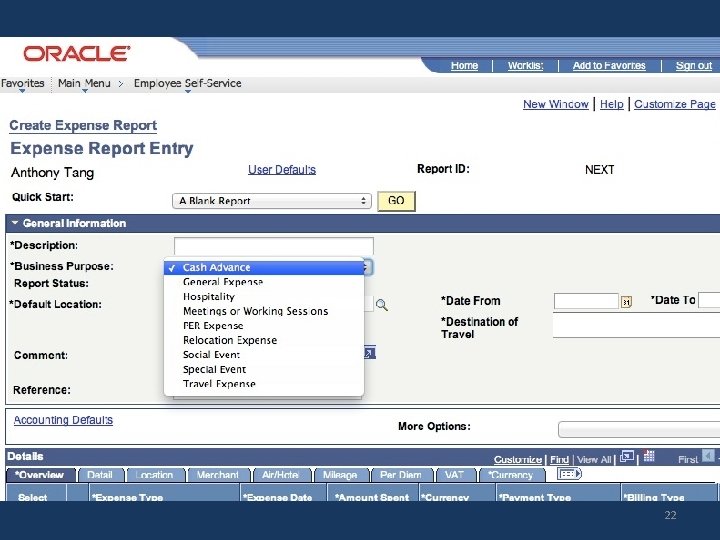Open New Window link
Screen dimensions: 720x540
click(556, 104)
